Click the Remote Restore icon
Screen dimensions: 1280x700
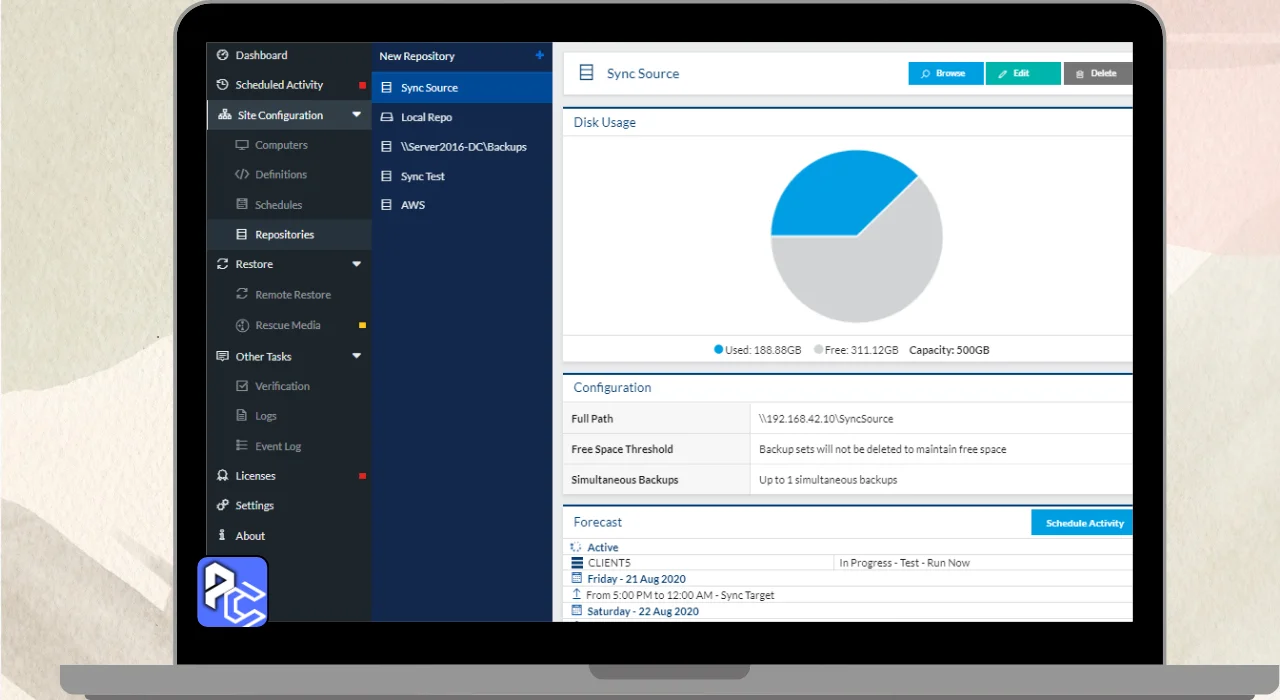pyautogui.click(x=242, y=294)
